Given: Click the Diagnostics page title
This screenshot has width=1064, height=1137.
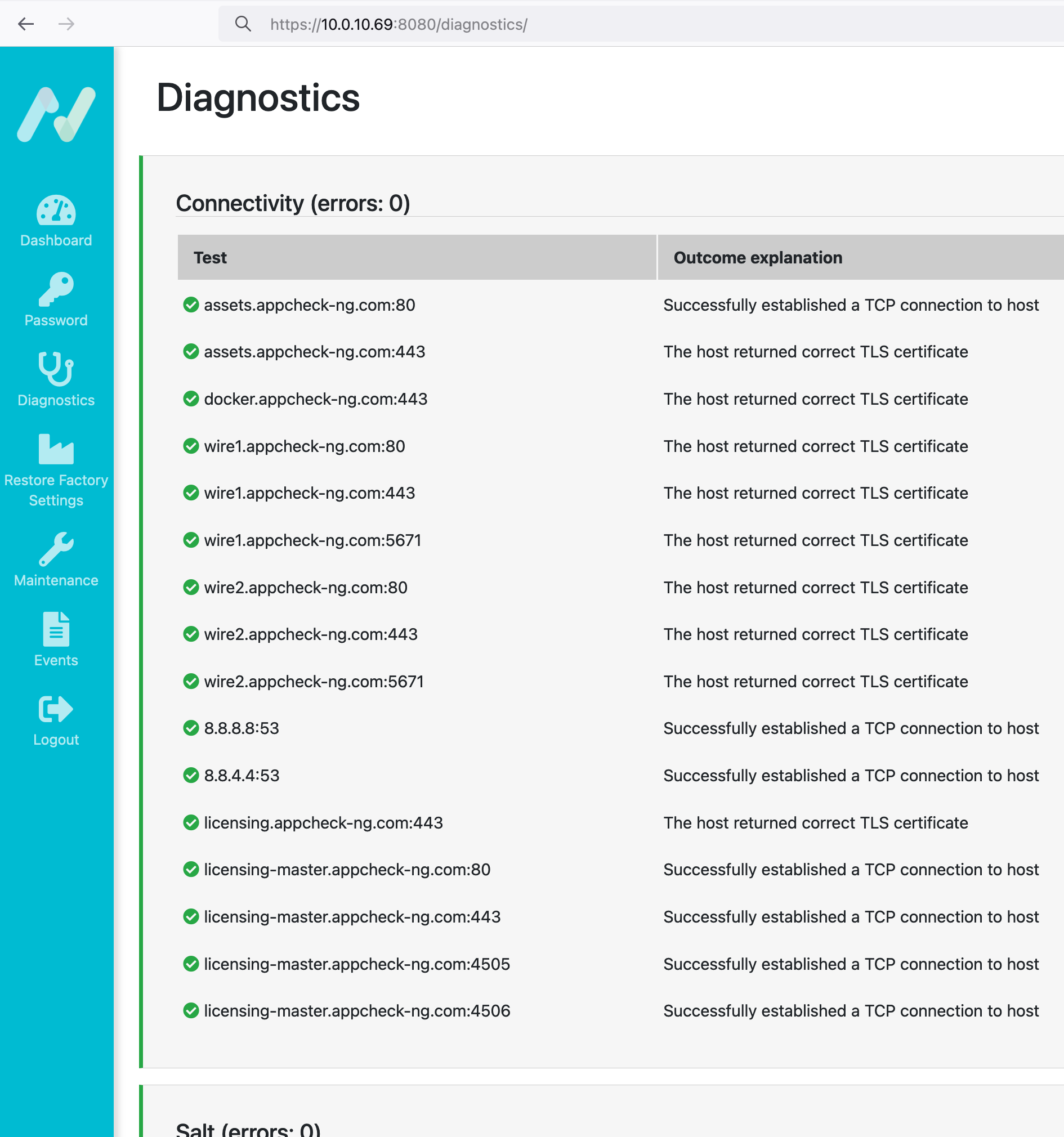Looking at the screenshot, I should (x=258, y=98).
